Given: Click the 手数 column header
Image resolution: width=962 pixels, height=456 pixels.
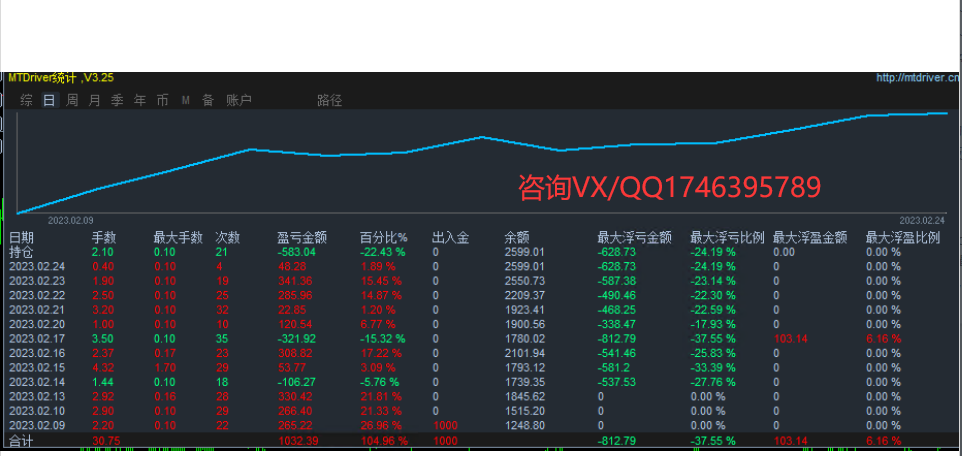Looking at the screenshot, I should coord(104,238).
